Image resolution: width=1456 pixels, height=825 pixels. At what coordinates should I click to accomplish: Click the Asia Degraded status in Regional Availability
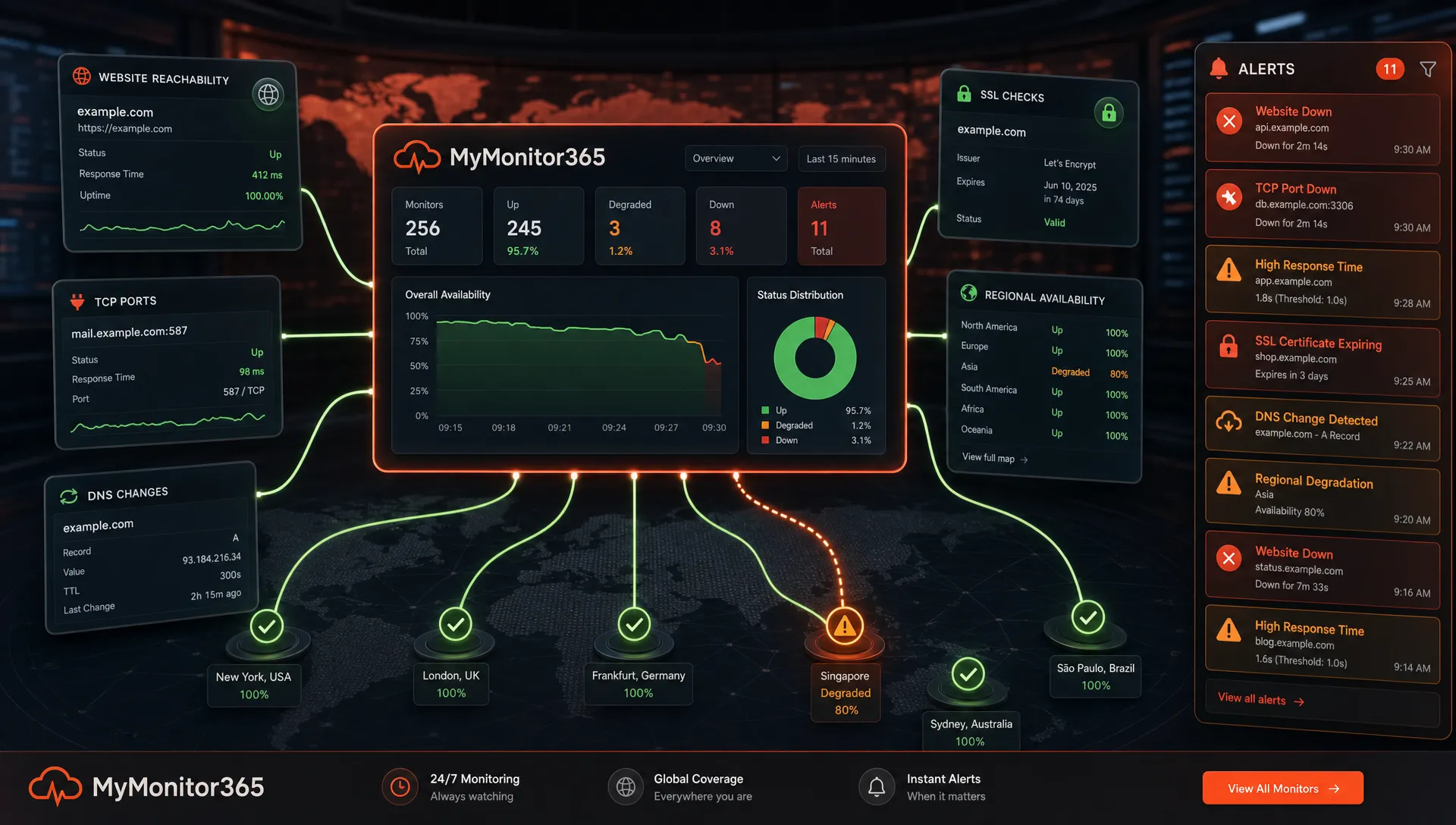[x=1070, y=372]
